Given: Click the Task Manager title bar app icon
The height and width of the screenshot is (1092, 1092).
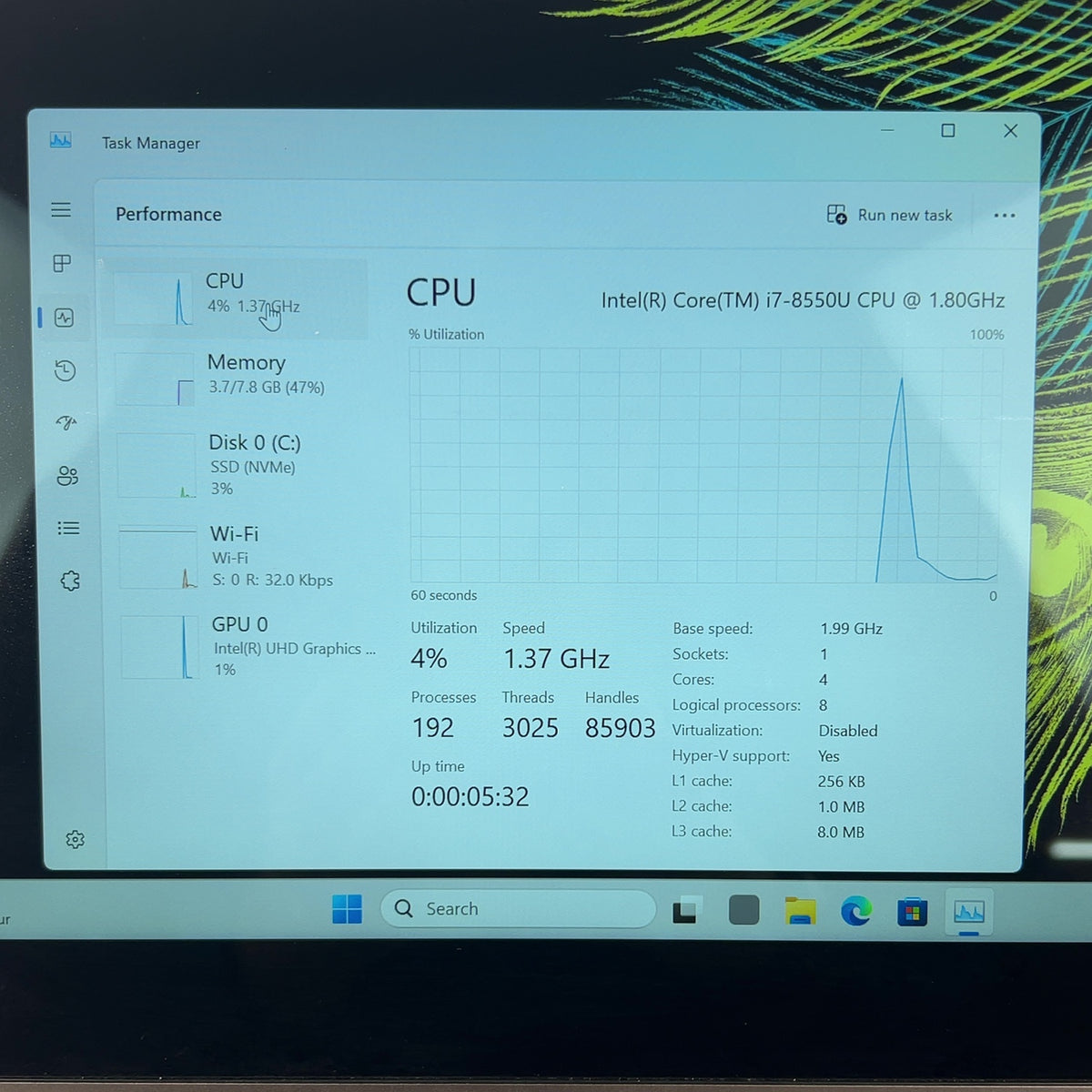Looking at the screenshot, I should [x=61, y=141].
